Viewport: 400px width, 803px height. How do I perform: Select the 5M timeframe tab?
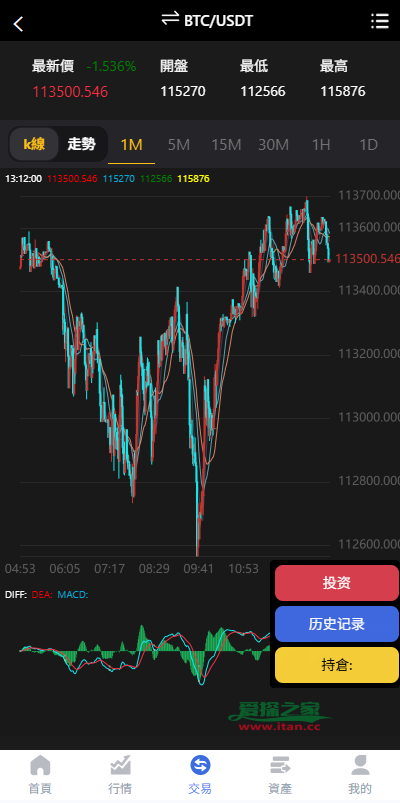[x=179, y=145]
